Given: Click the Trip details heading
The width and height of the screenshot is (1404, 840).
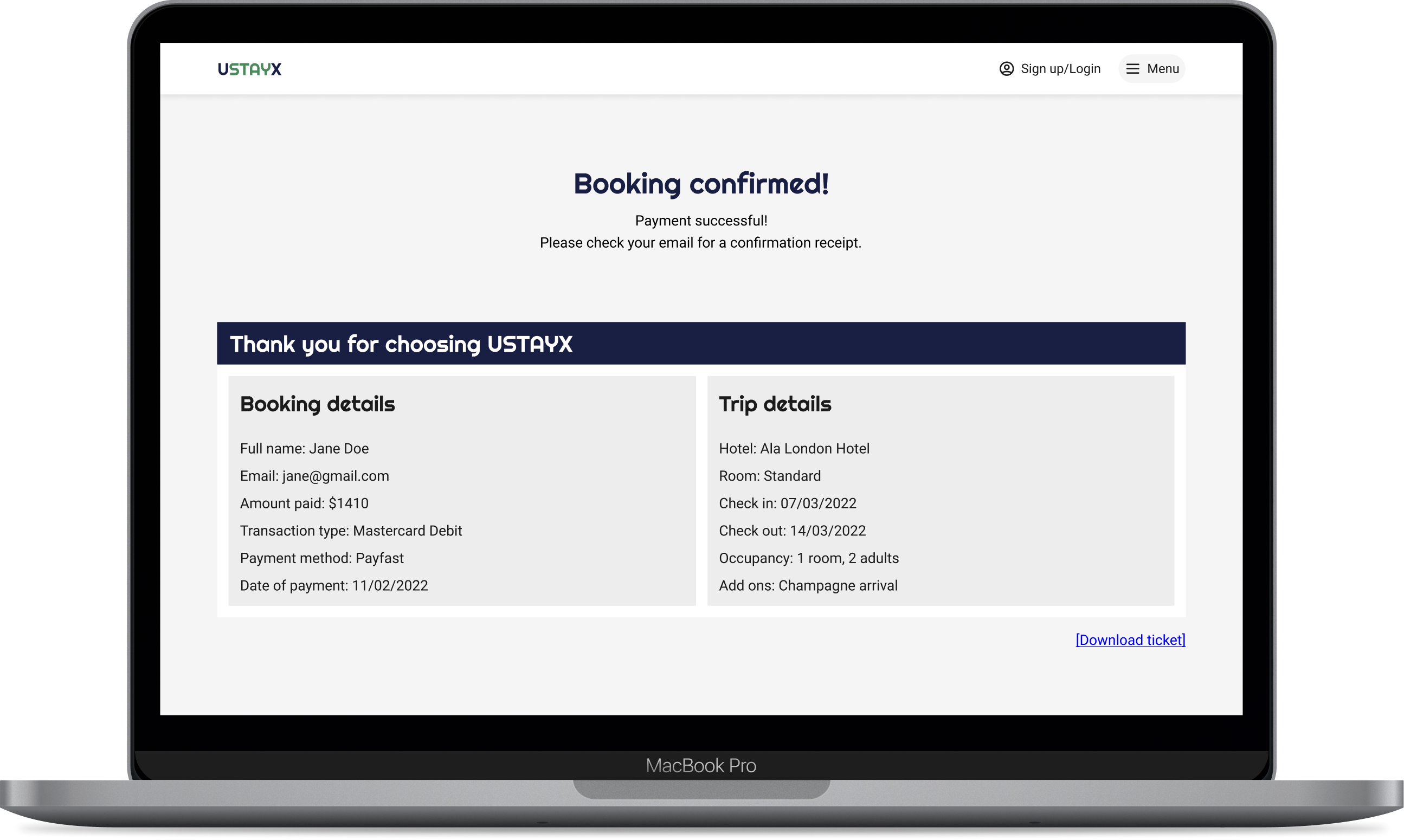Looking at the screenshot, I should click(775, 404).
